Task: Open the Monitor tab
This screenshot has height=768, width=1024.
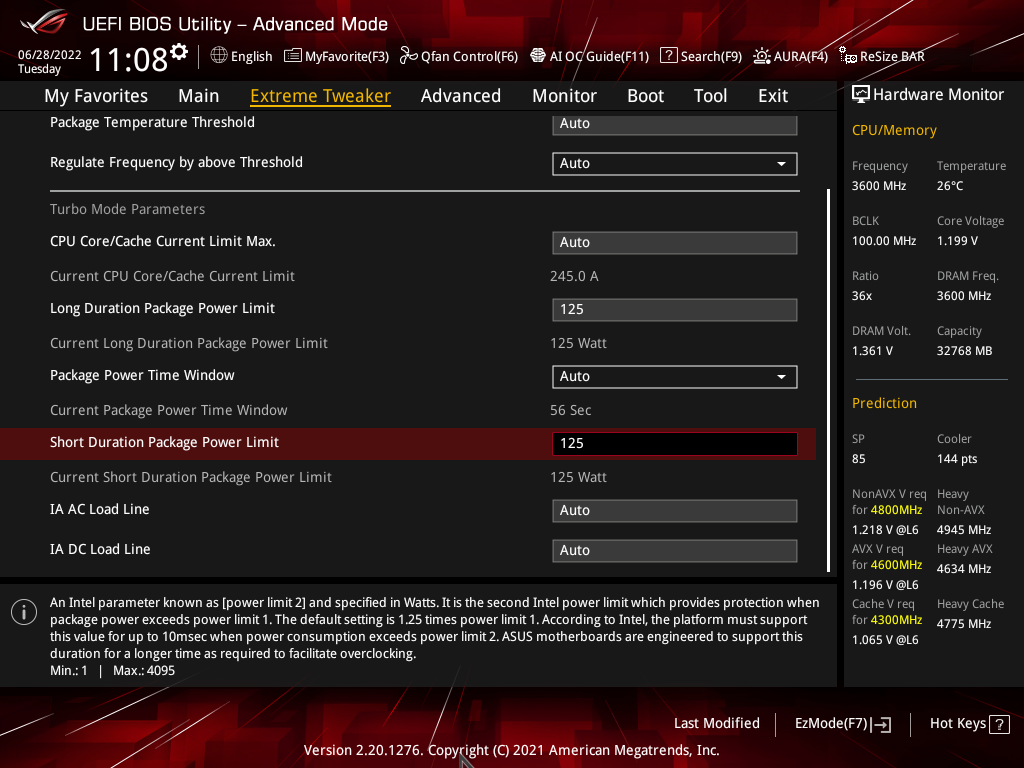Action: click(x=564, y=96)
